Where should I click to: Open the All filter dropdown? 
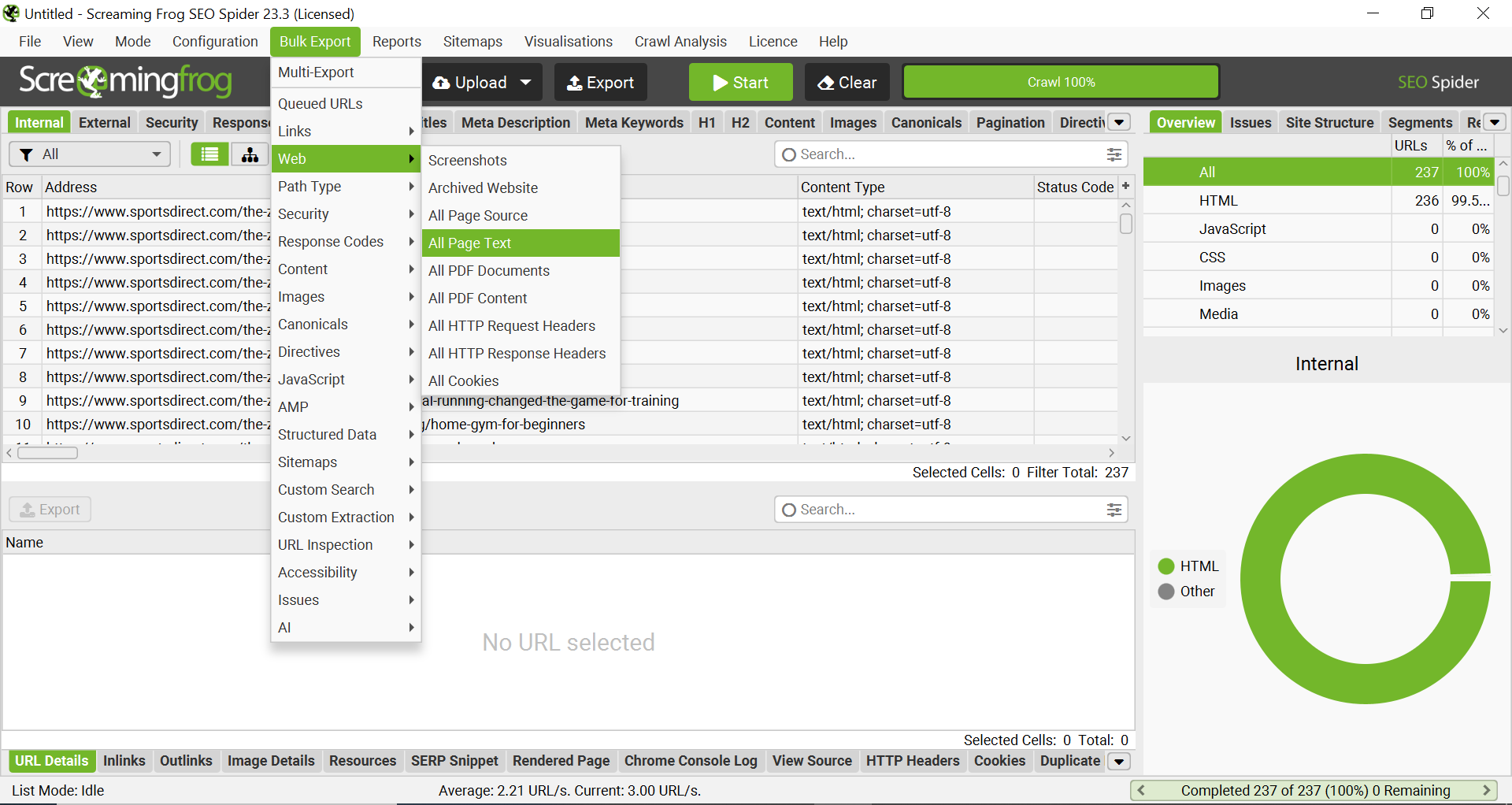89,154
